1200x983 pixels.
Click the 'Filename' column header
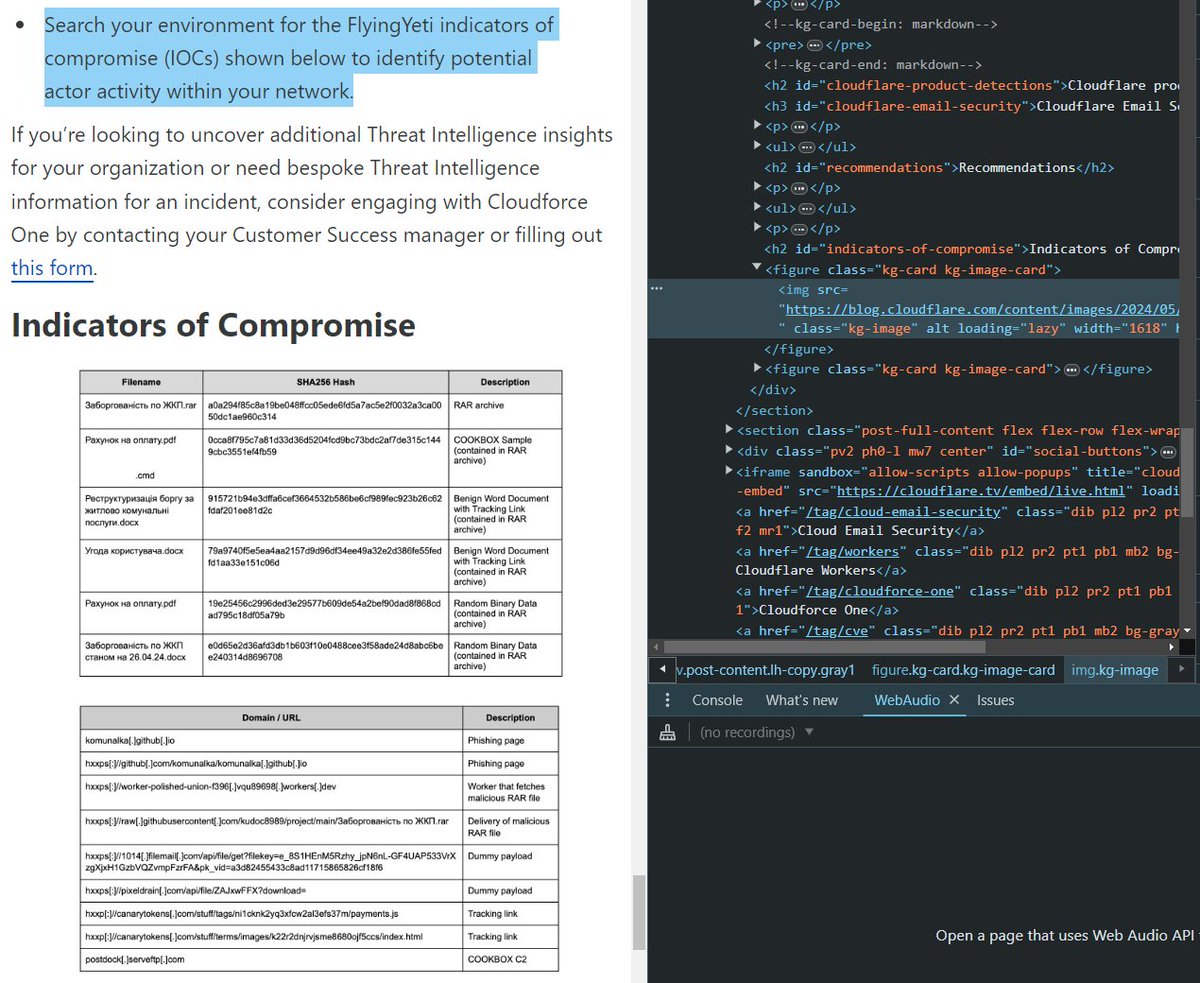click(141, 382)
